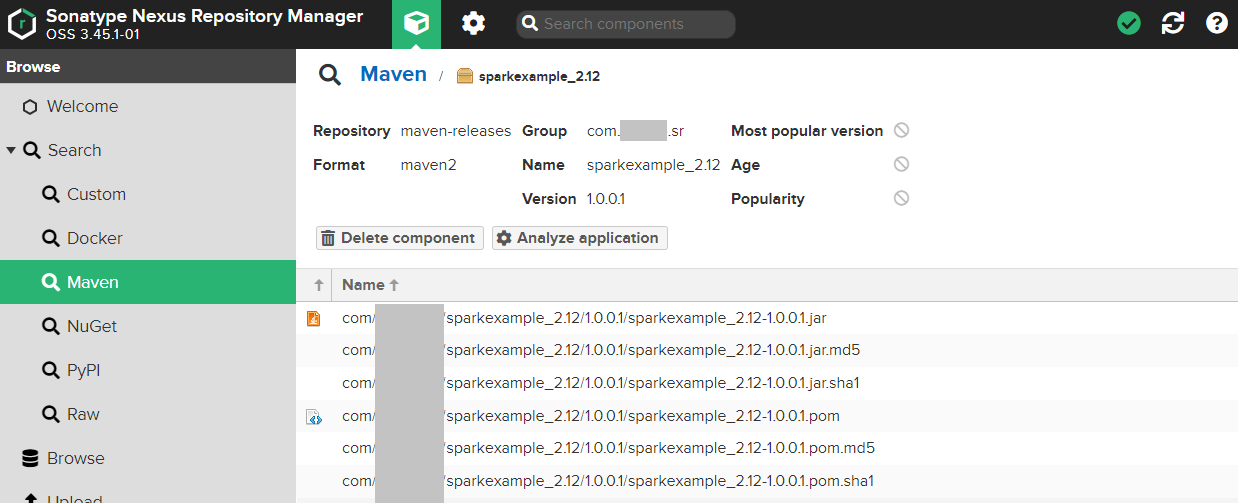Viewport: 1238px width, 503px height.
Task: Open NuGet search in sidebar
Action: pyautogui.click(x=148, y=326)
